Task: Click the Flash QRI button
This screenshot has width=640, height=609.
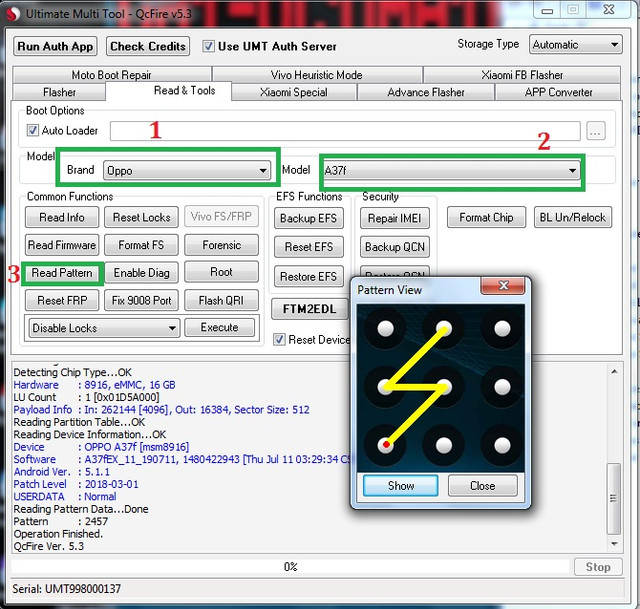Action: tap(221, 300)
